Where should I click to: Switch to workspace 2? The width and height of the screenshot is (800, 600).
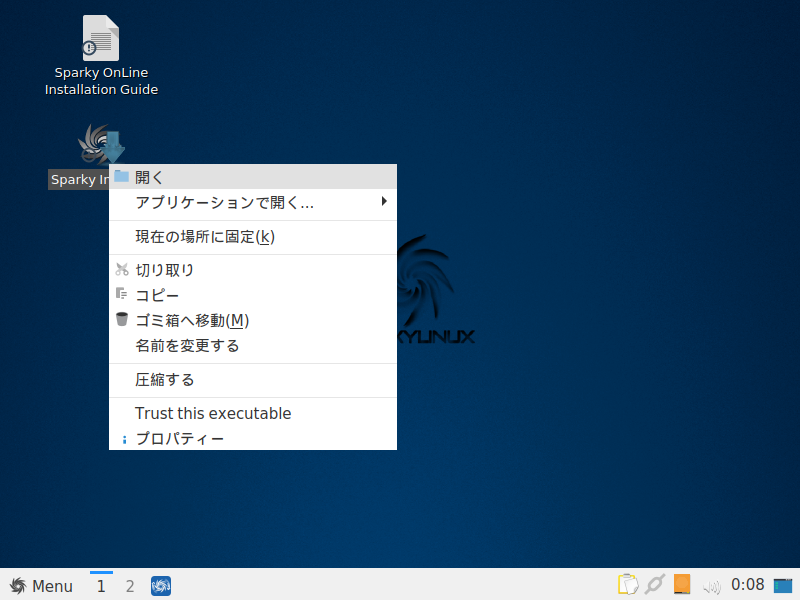[130, 586]
